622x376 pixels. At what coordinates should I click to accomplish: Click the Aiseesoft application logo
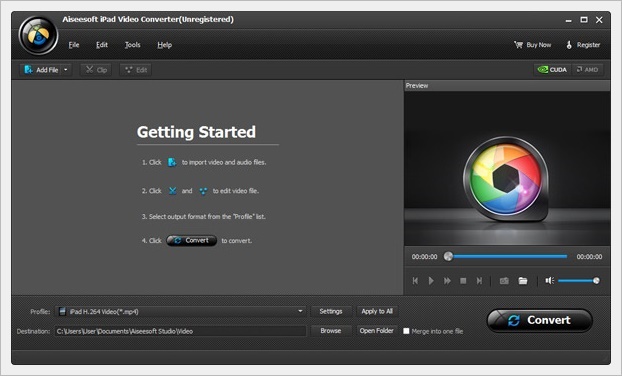[x=38, y=36]
